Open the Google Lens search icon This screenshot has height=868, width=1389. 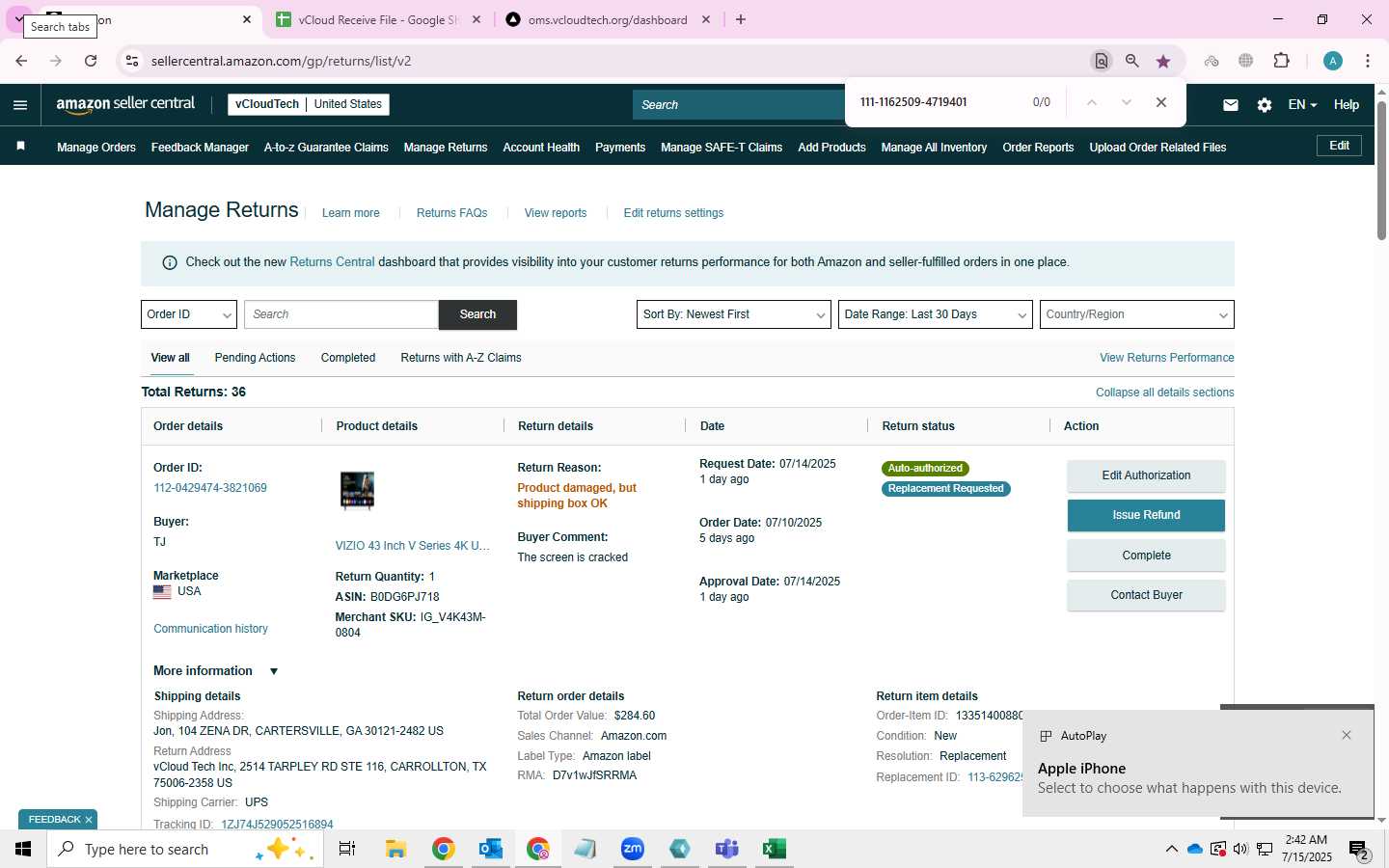(x=1101, y=61)
